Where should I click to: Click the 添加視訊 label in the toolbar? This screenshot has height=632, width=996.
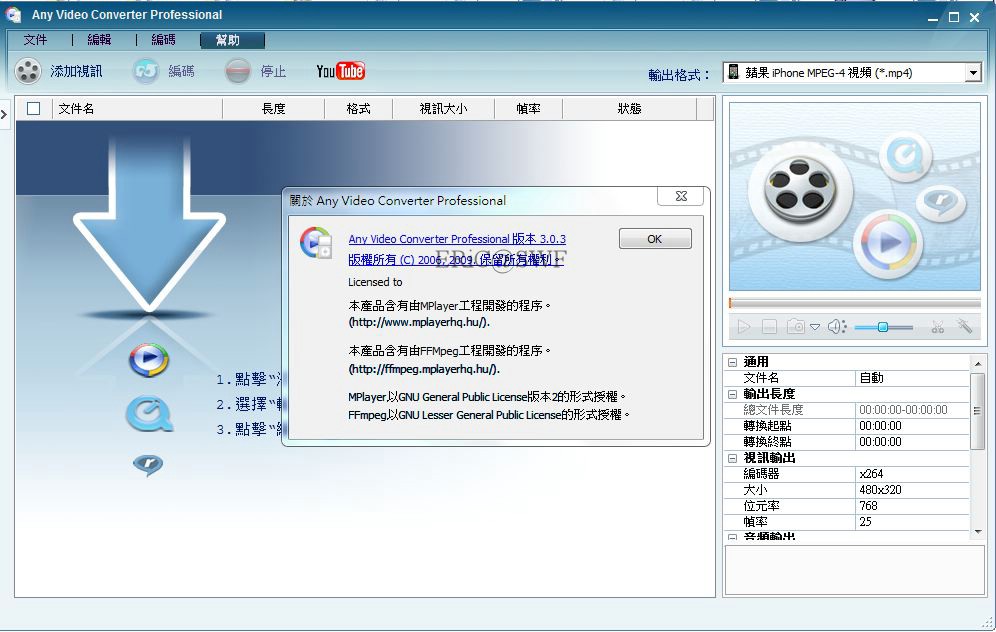tap(76, 71)
